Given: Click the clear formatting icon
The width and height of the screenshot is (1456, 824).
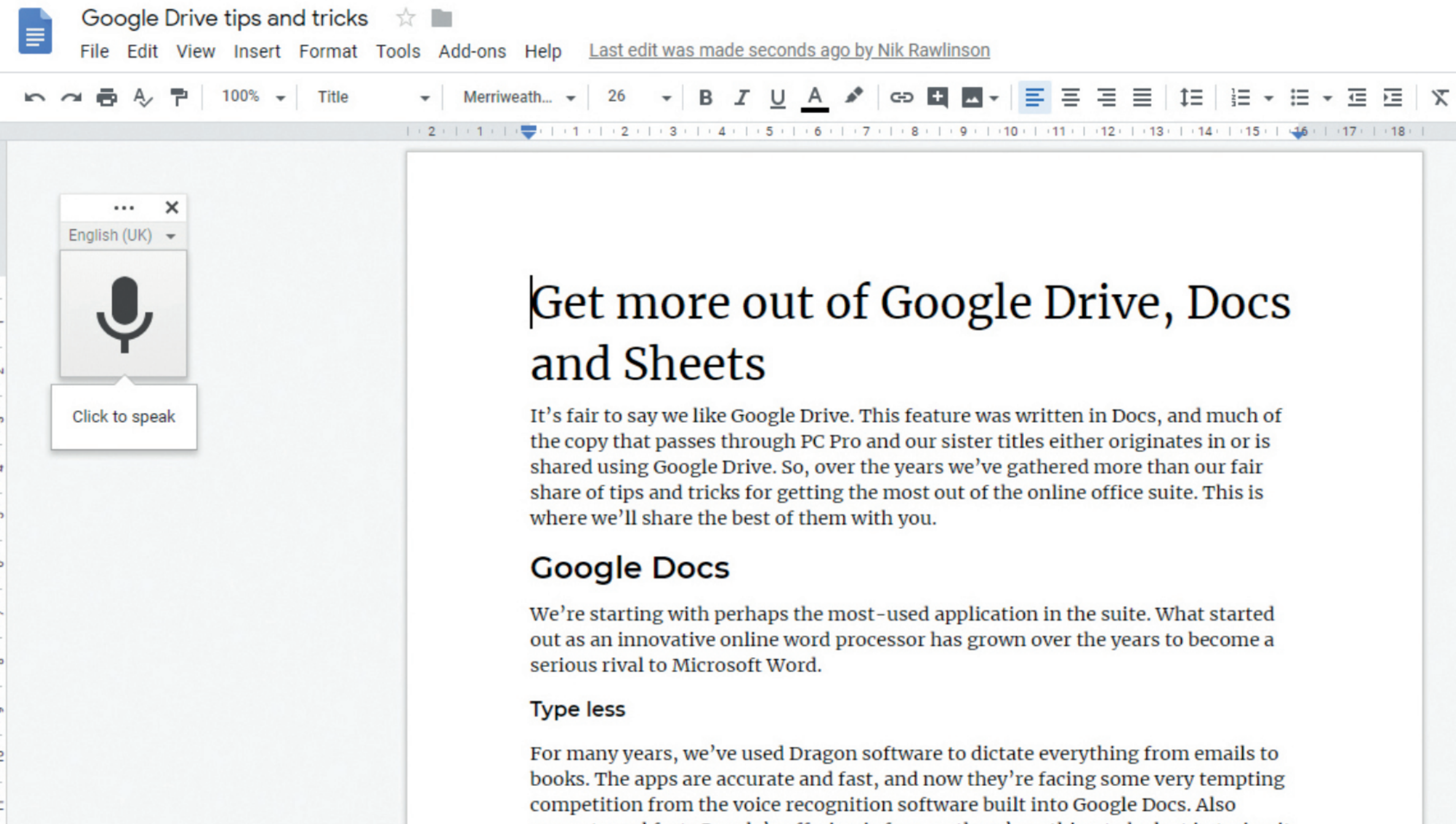Looking at the screenshot, I should pyautogui.click(x=1439, y=98).
